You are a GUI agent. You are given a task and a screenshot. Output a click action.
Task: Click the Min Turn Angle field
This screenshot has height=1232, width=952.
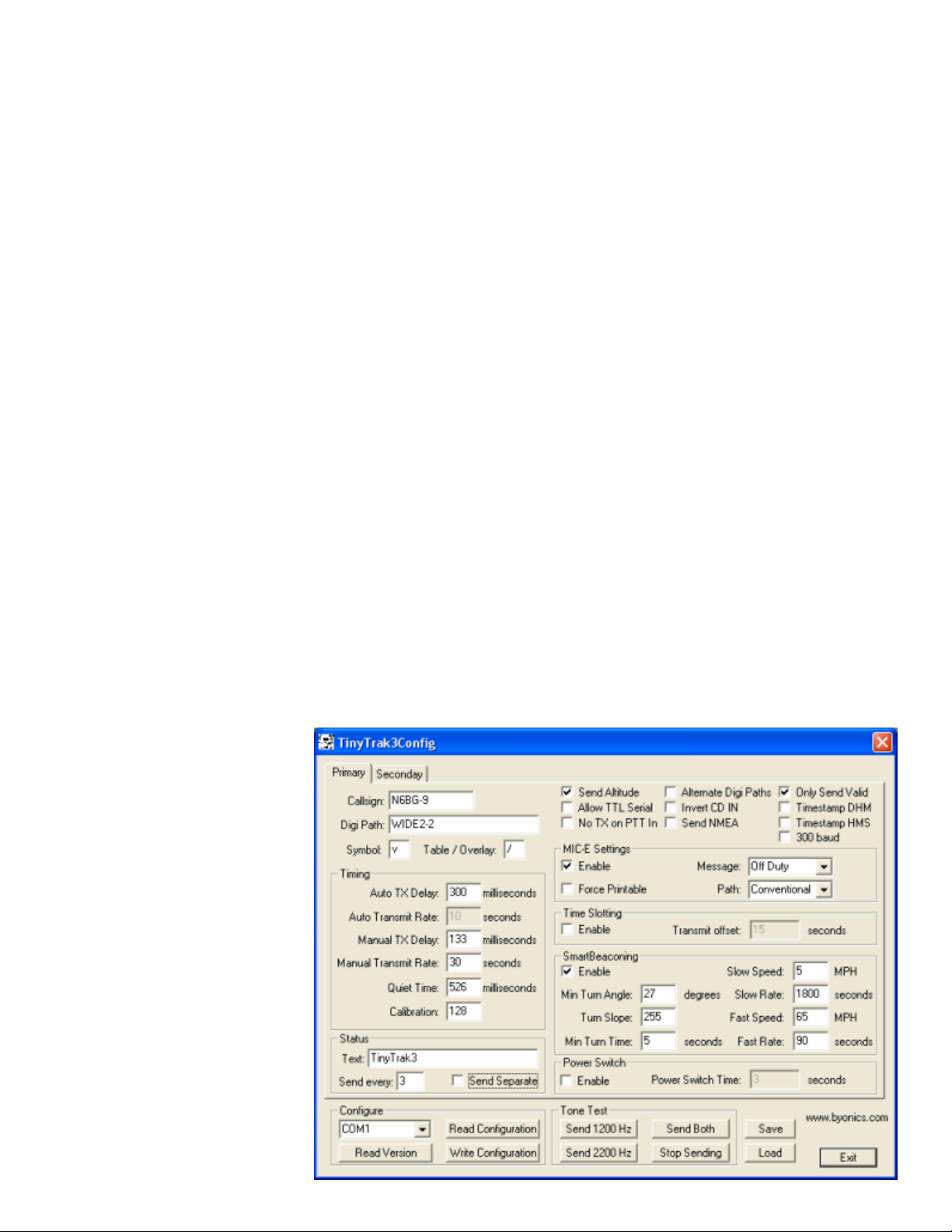pos(658,994)
